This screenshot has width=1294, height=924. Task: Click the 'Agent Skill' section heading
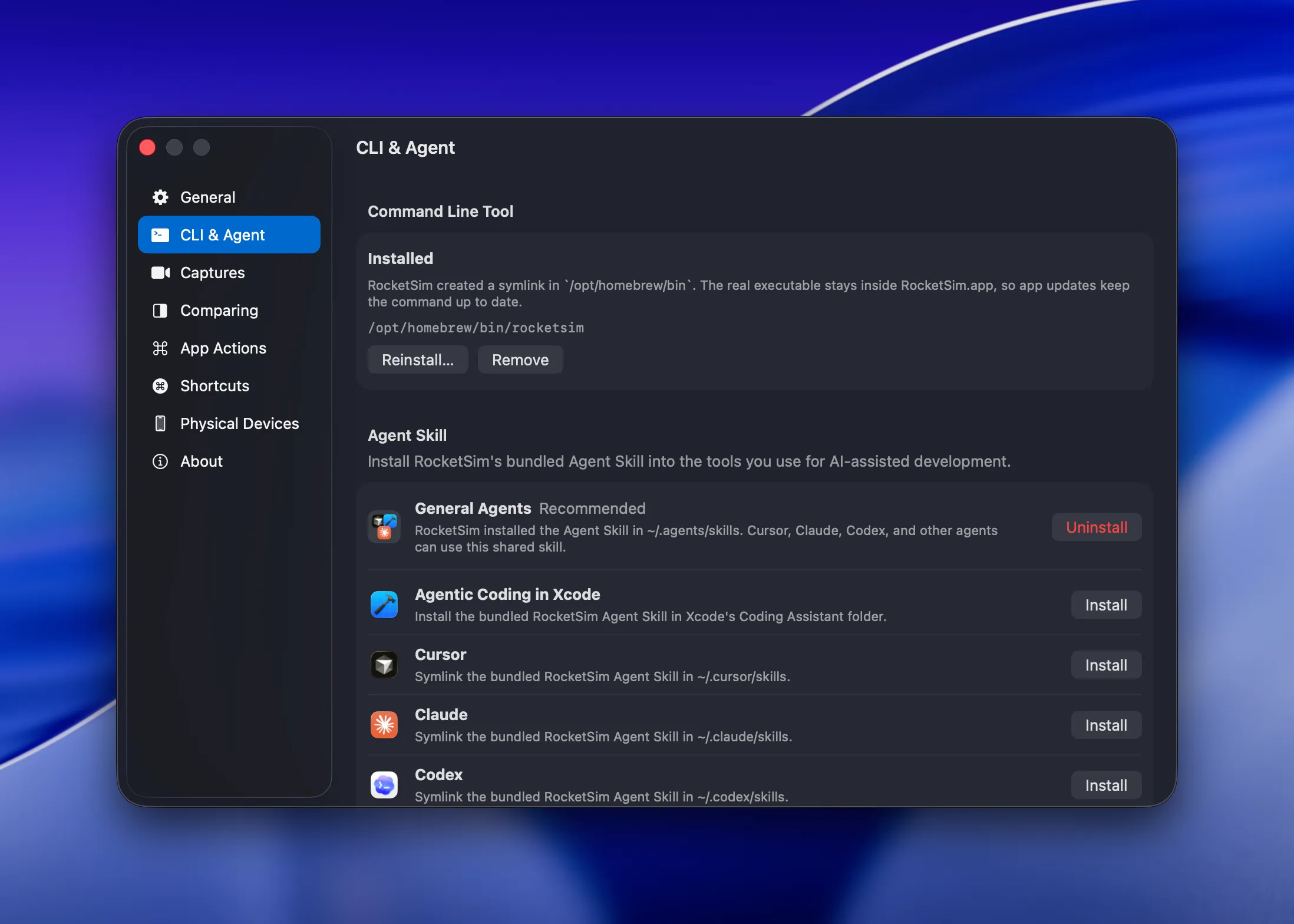(x=407, y=435)
